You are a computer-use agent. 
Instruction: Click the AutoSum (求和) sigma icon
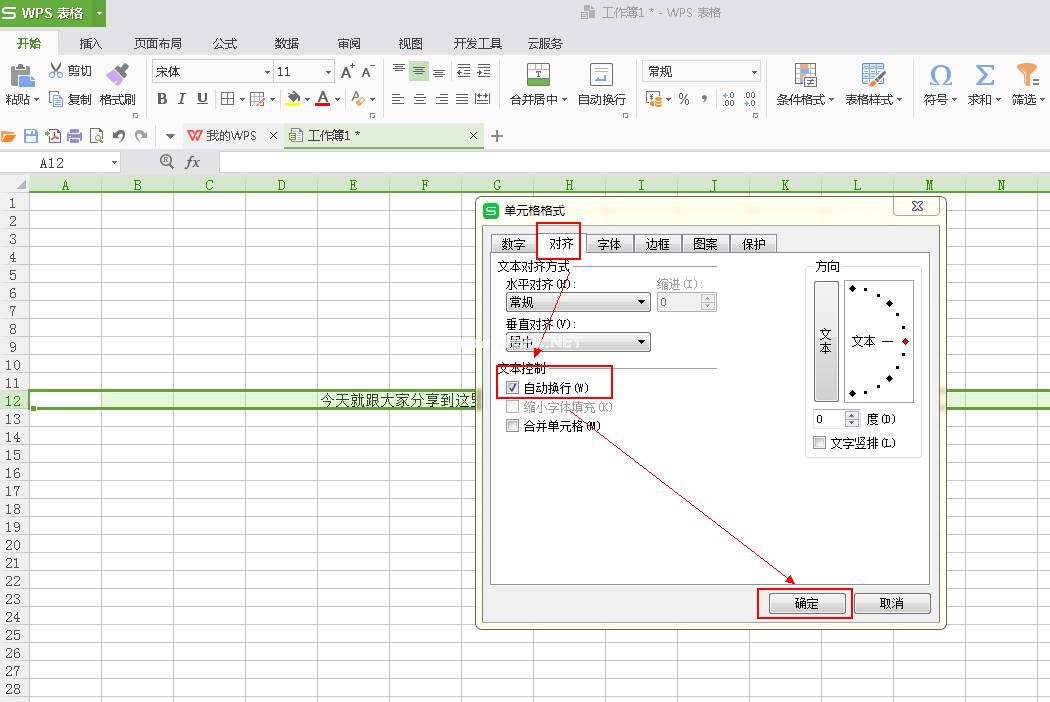[984, 76]
